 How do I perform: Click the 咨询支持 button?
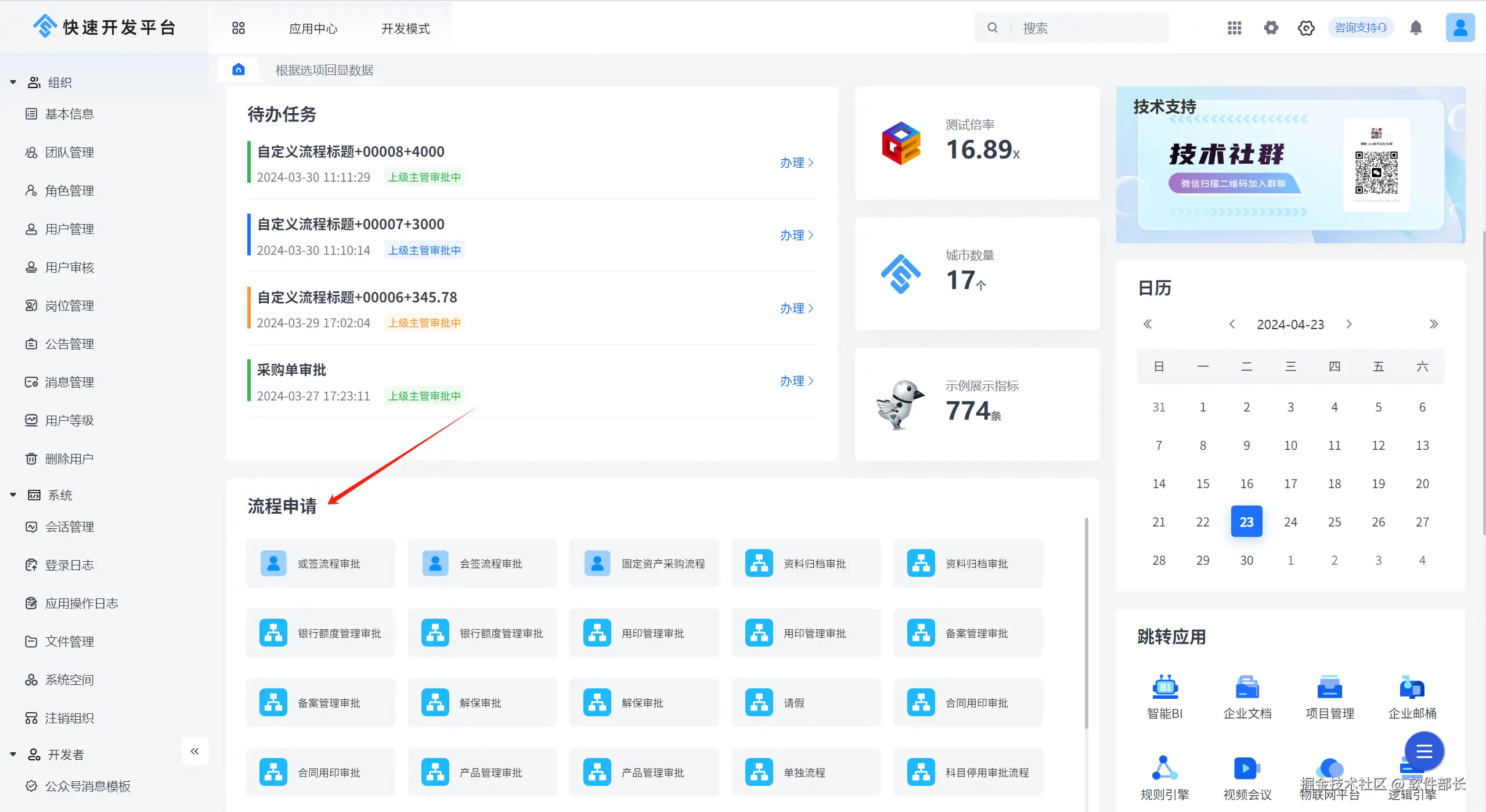coord(1360,27)
